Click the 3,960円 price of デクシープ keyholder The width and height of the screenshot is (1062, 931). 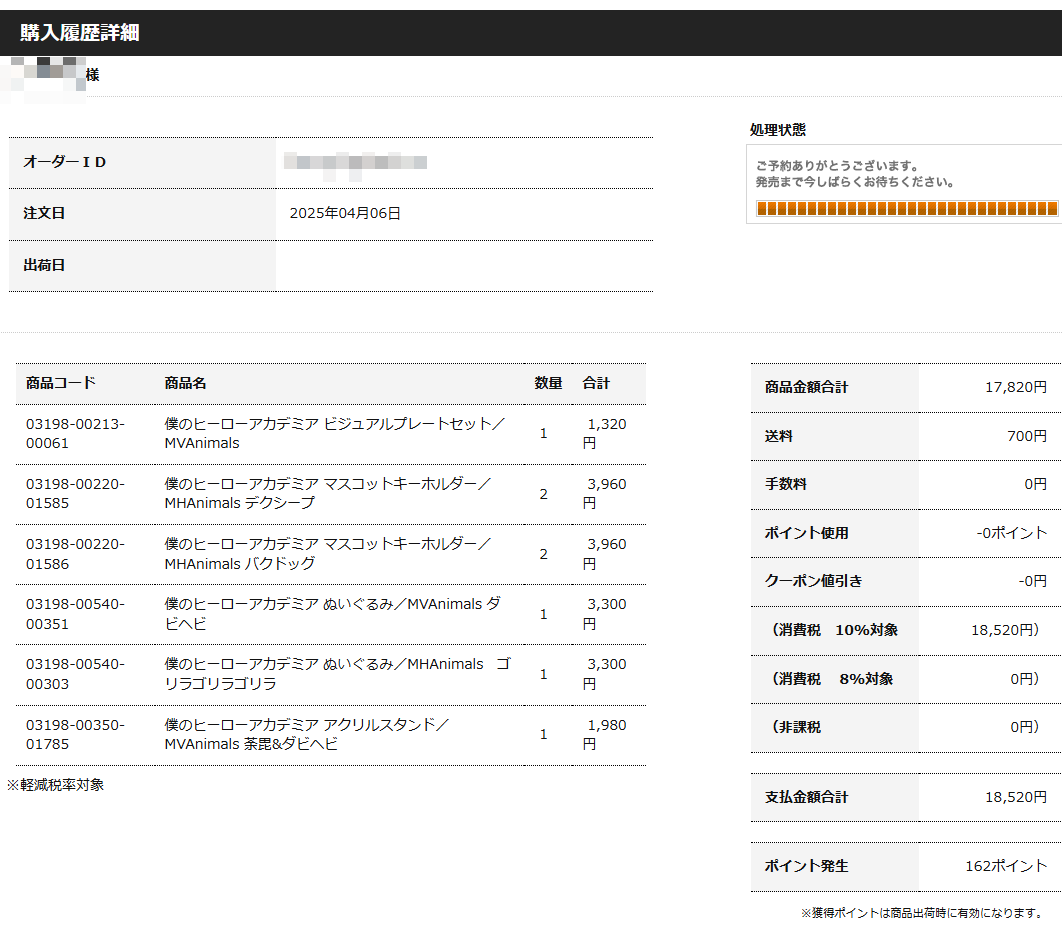coord(604,494)
